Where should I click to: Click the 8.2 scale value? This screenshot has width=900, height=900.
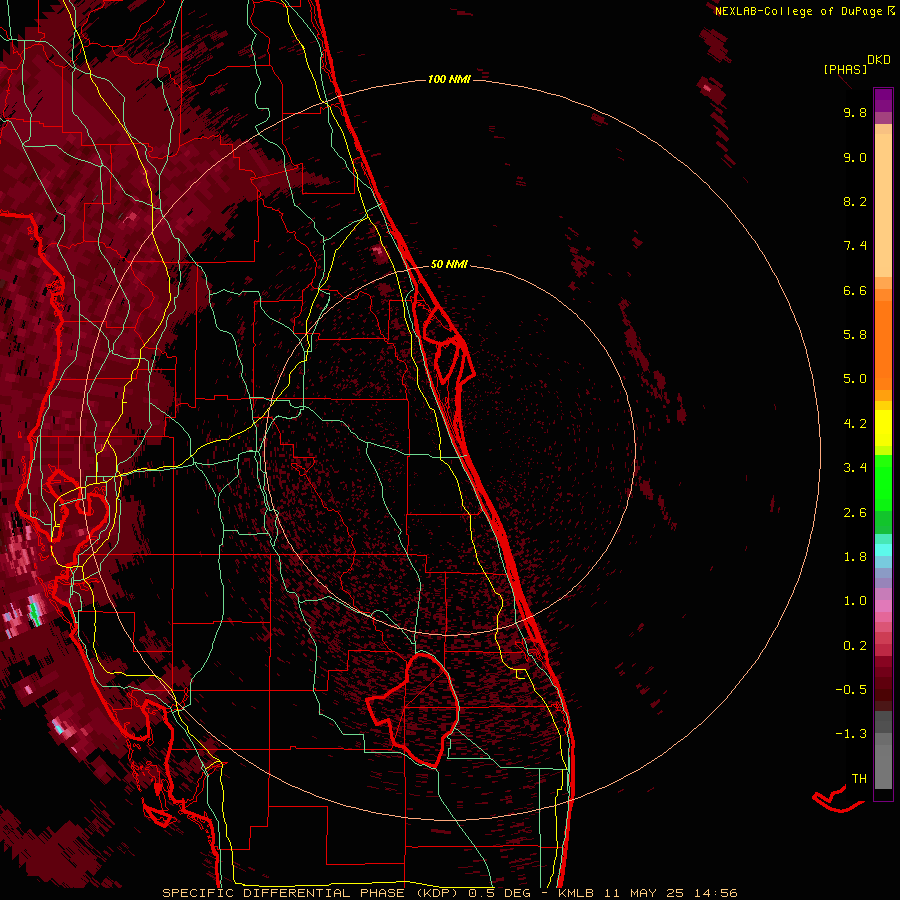(x=855, y=201)
